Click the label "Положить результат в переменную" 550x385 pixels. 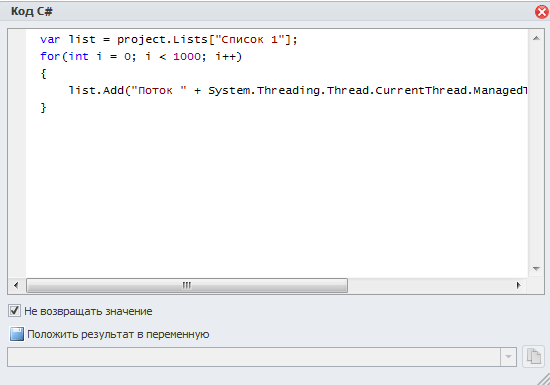click(118, 335)
